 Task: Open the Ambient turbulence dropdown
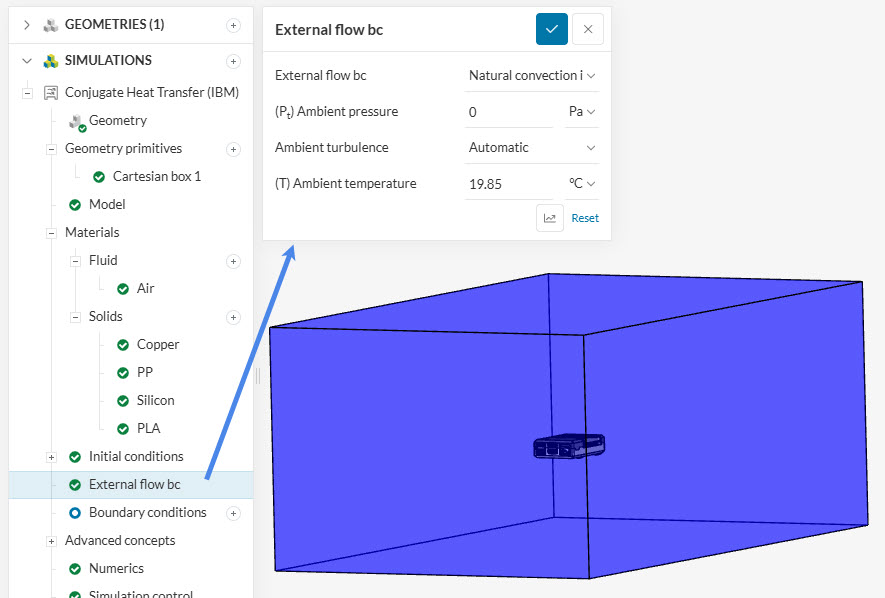pos(532,147)
